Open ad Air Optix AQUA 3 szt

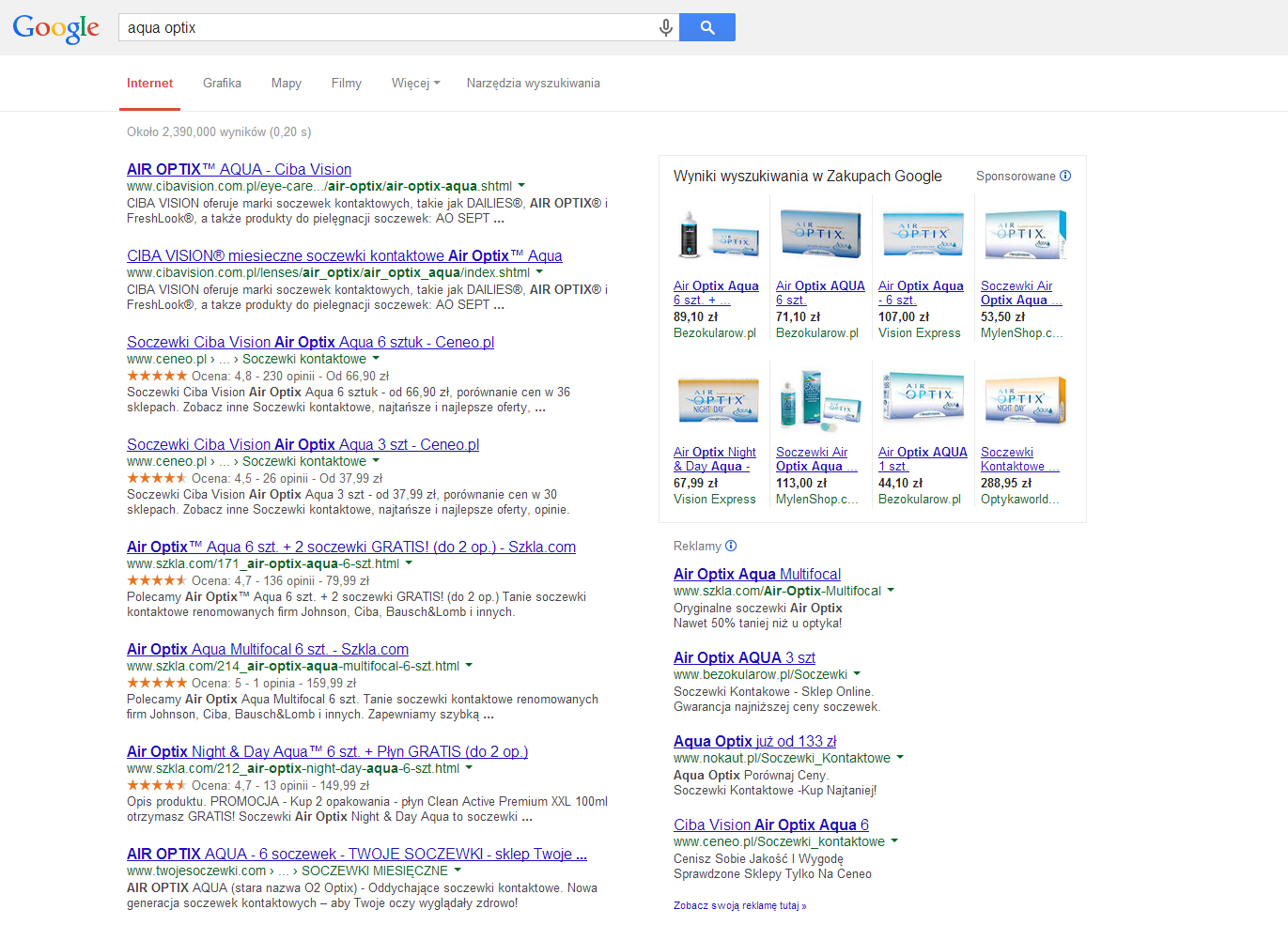(744, 657)
